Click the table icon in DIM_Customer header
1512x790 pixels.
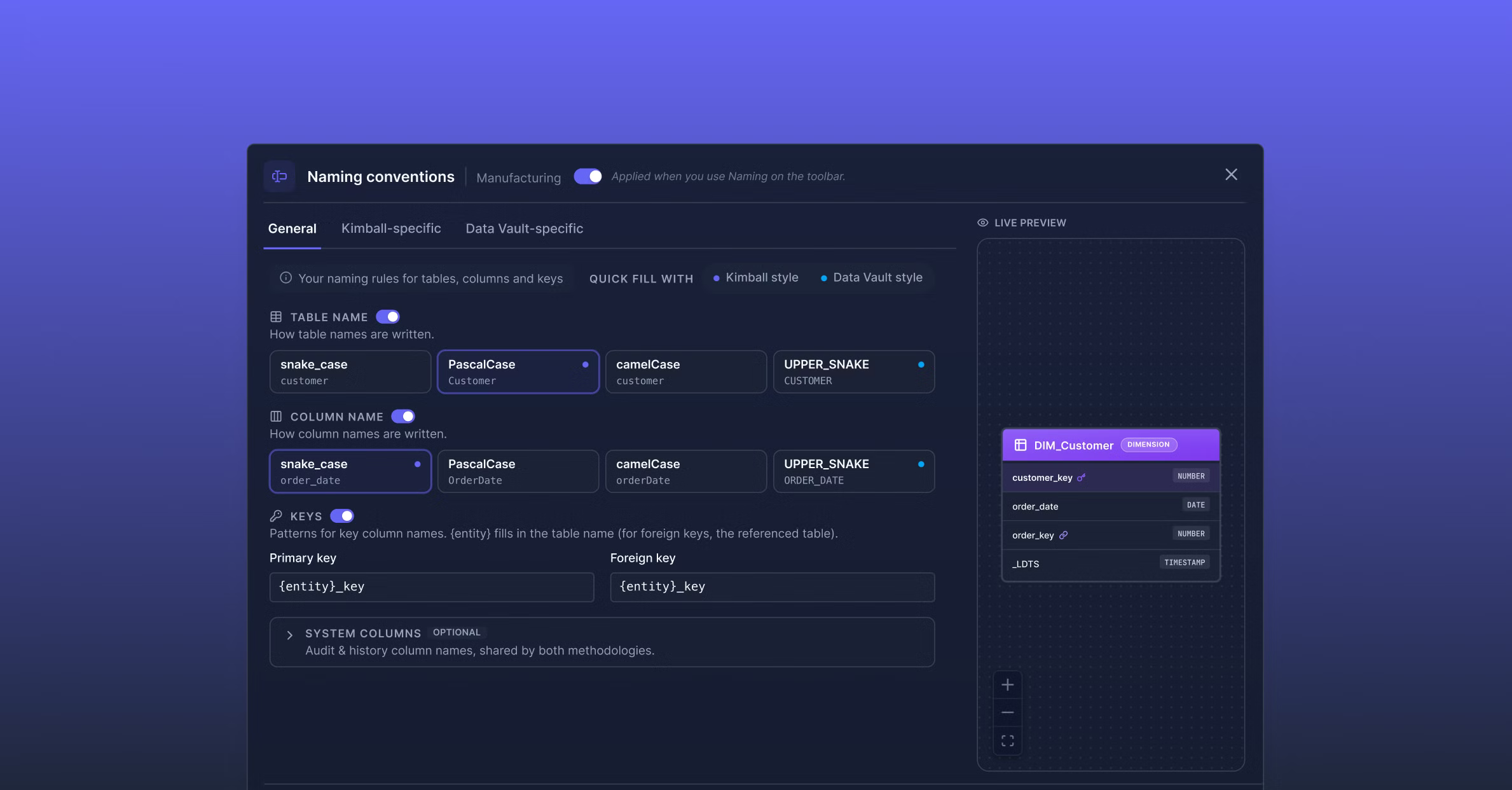coord(1021,445)
